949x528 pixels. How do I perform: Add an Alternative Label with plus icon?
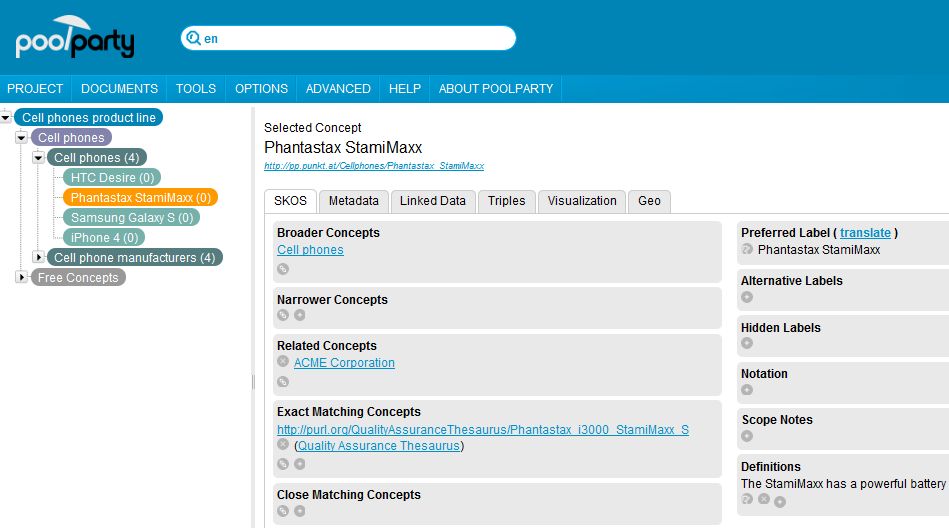tap(747, 297)
